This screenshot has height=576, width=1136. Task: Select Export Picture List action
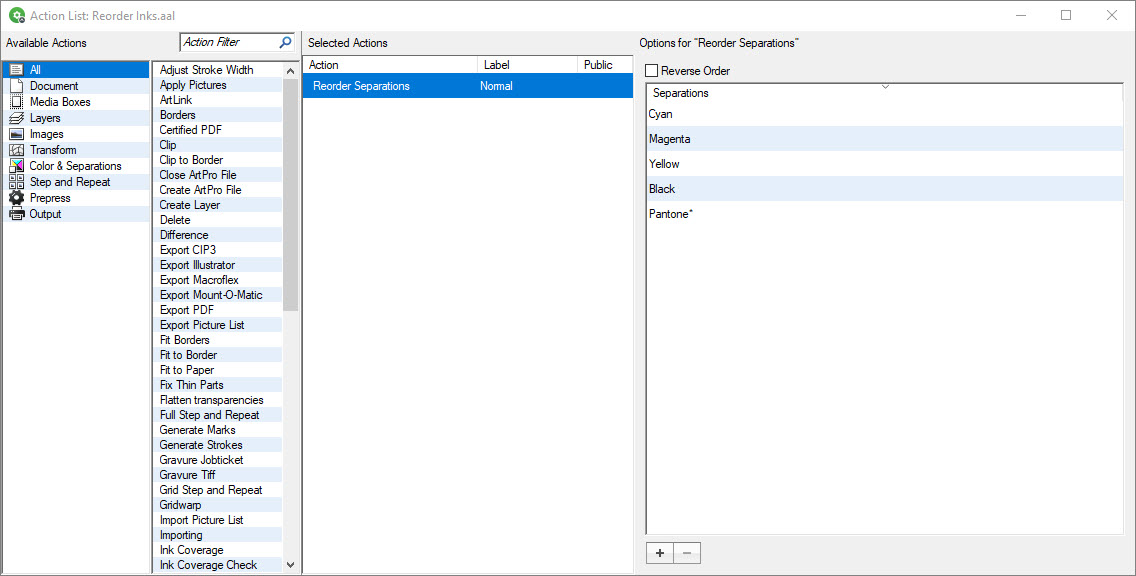click(x=217, y=325)
